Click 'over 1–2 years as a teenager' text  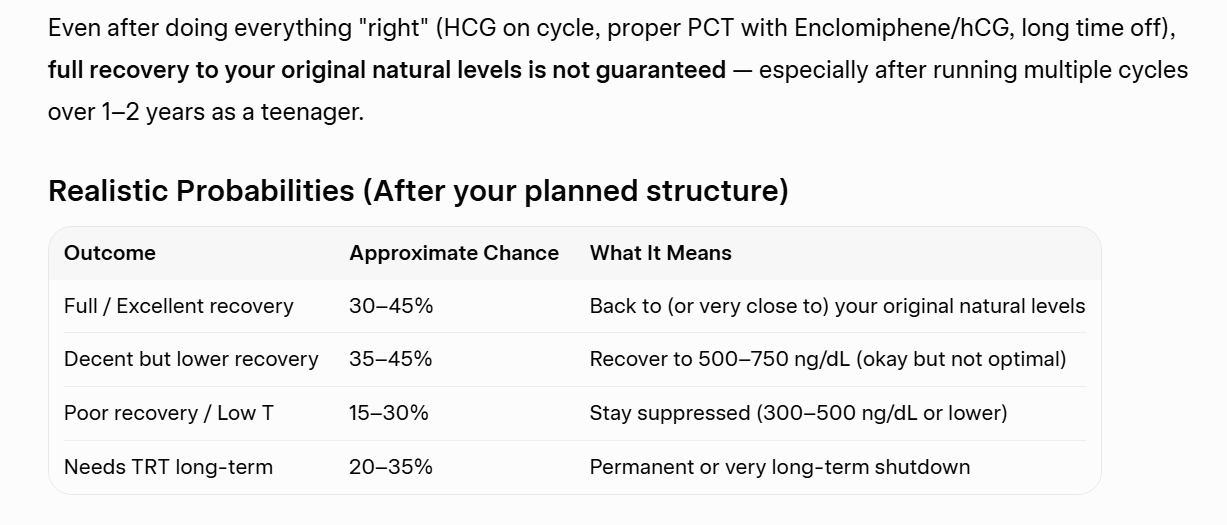(x=206, y=112)
